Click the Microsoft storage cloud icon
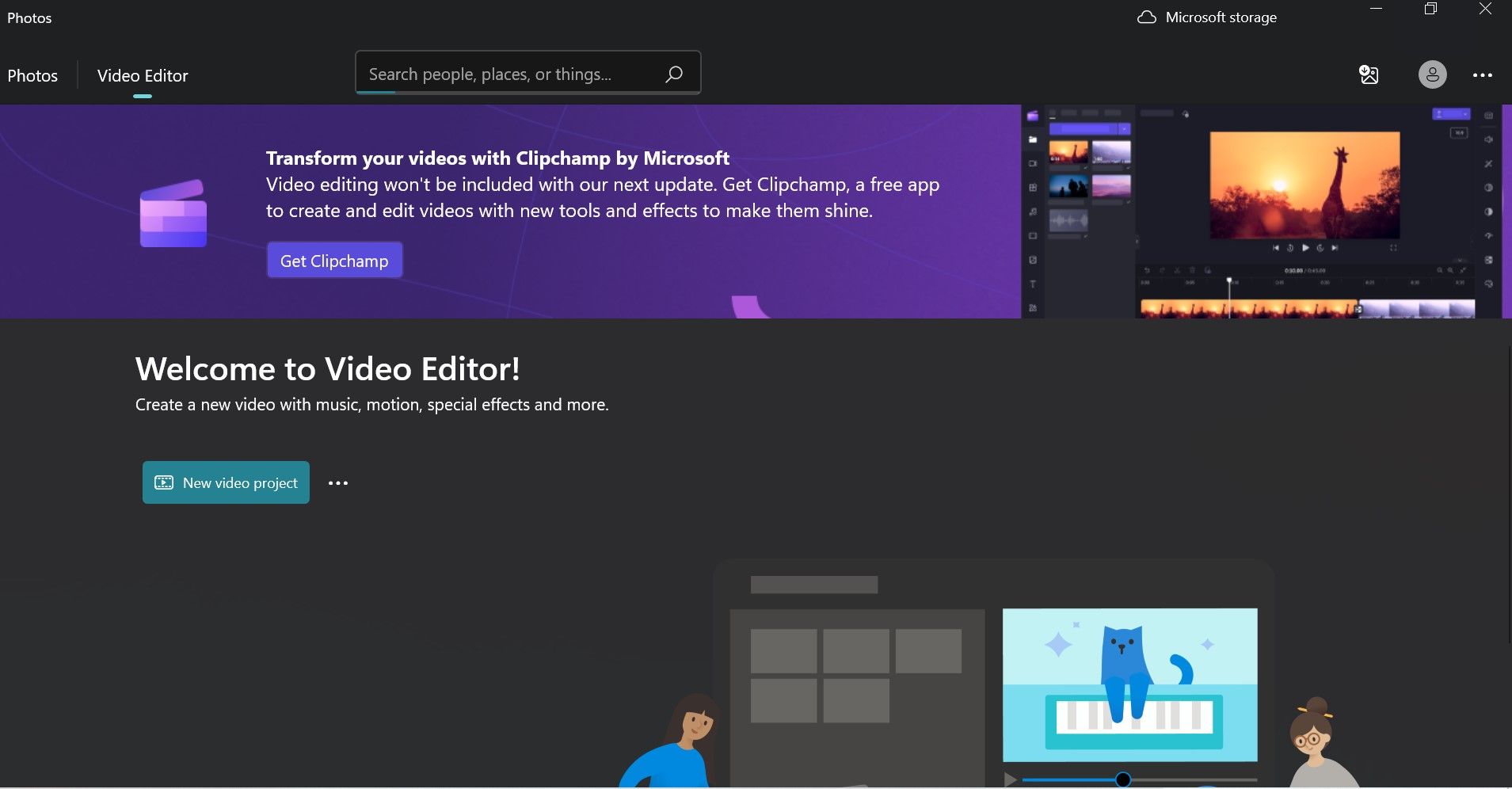The width and height of the screenshot is (1512, 789). point(1148,16)
